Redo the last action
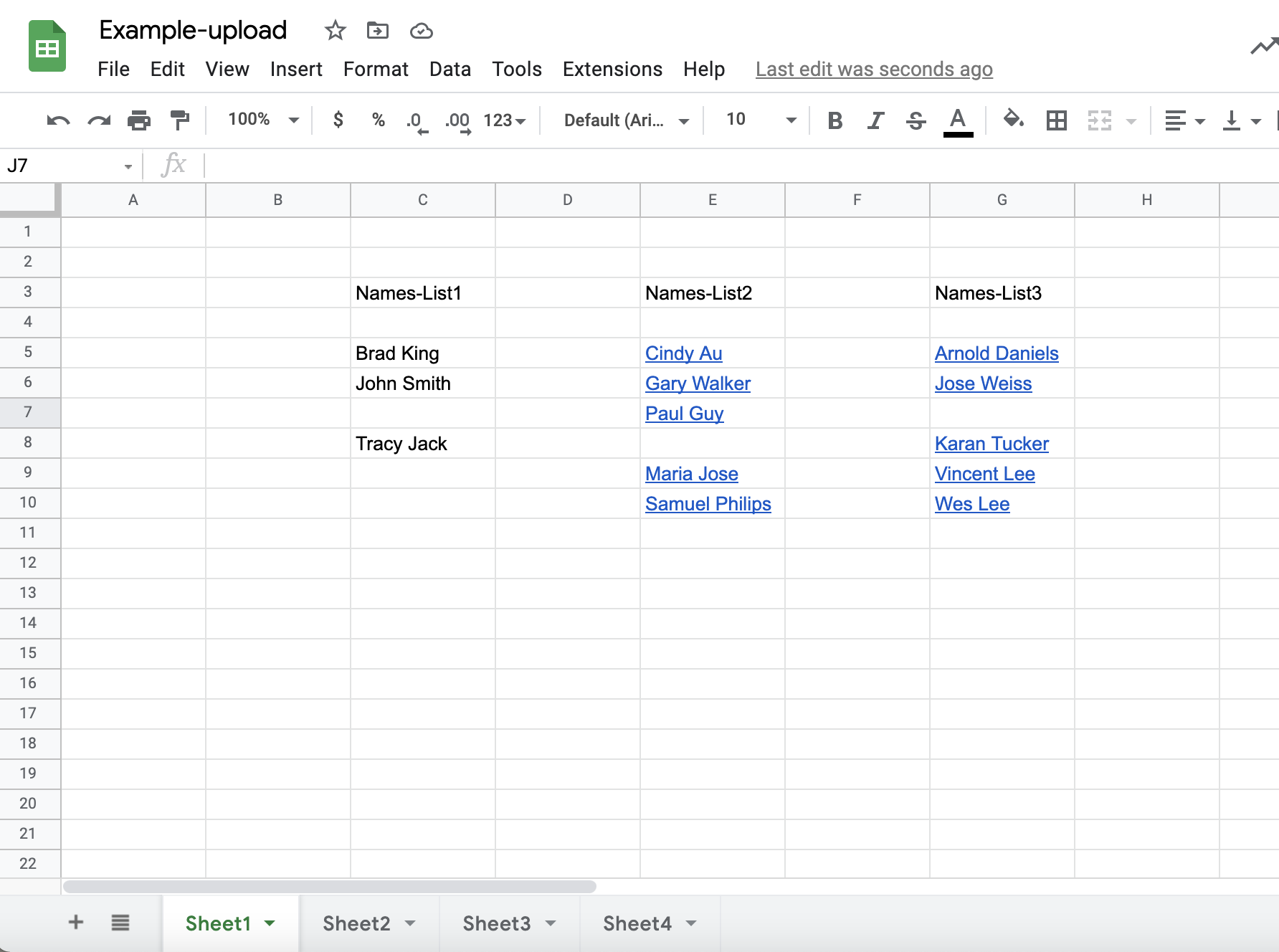The height and width of the screenshot is (952, 1279). pos(99,120)
